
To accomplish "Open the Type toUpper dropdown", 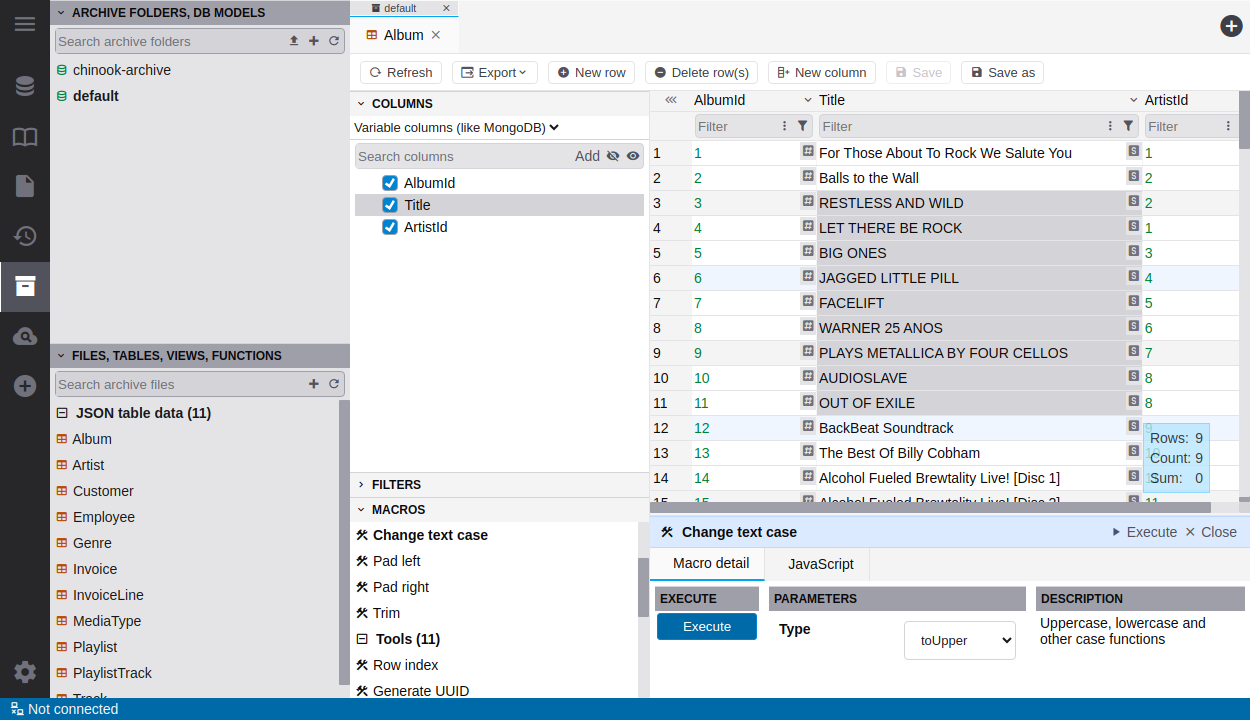I will click(x=959, y=640).
